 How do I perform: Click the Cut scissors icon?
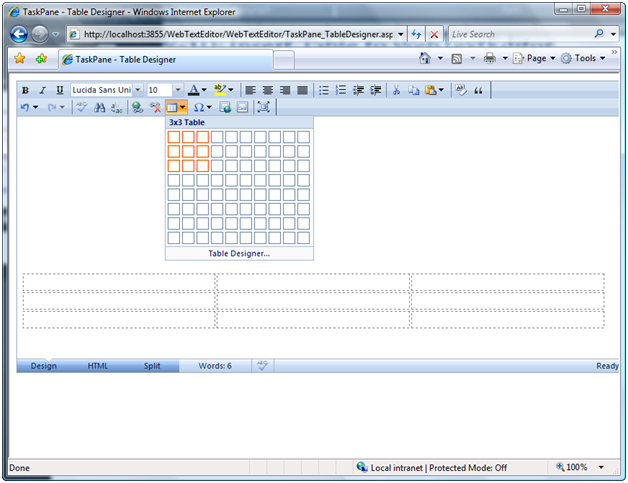point(397,90)
